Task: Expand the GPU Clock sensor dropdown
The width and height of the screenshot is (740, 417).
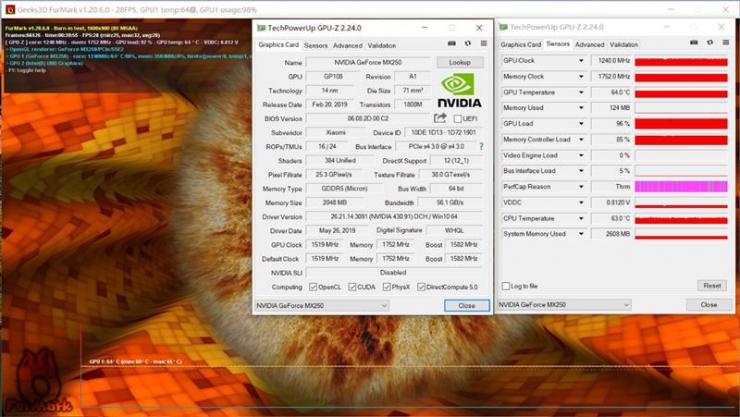Action: click(x=581, y=60)
